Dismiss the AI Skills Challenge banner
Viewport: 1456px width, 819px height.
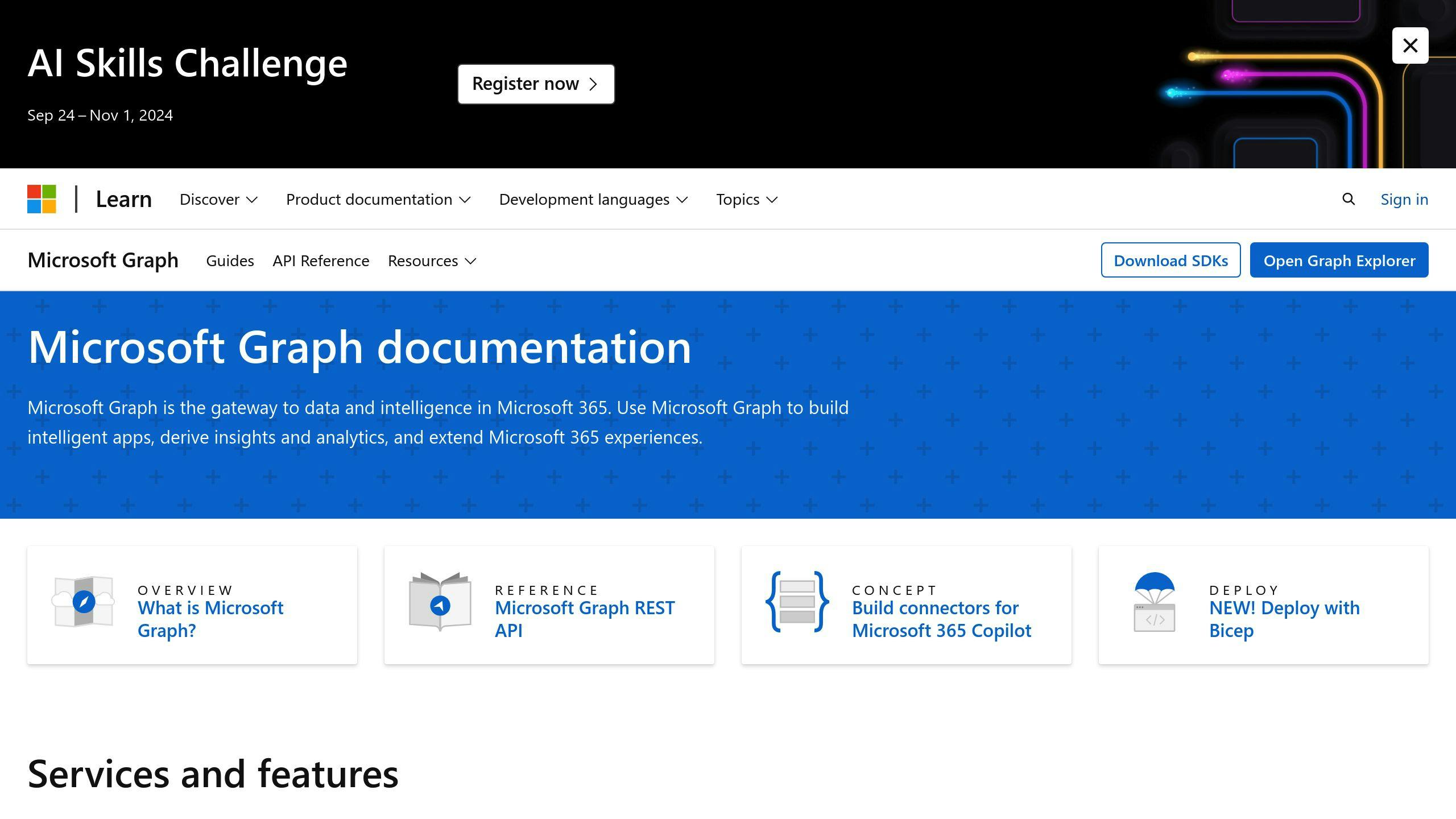[x=1410, y=45]
